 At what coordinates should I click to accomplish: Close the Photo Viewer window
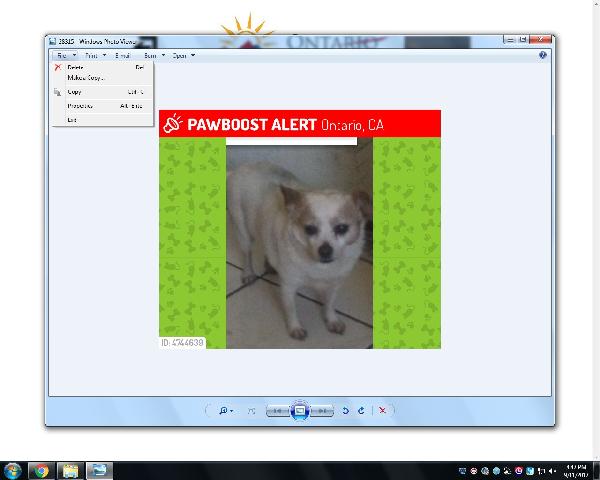click(540, 39)
